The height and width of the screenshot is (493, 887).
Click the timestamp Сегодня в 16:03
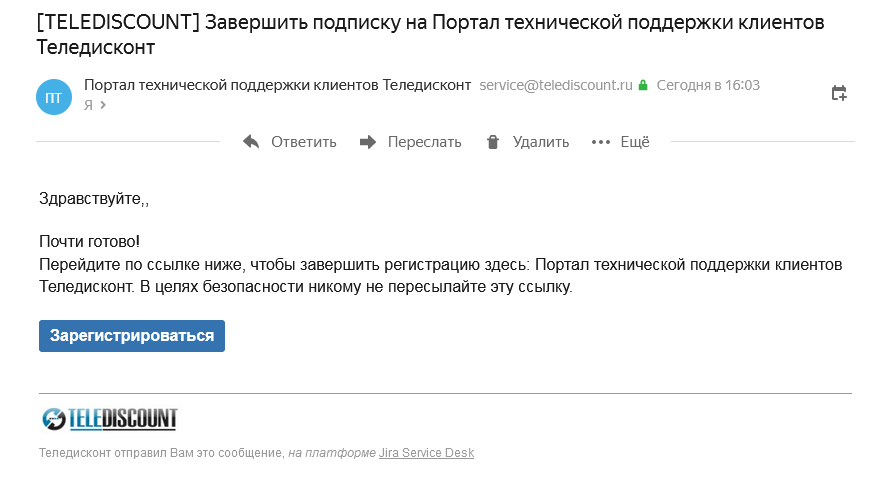click(708, 85)
